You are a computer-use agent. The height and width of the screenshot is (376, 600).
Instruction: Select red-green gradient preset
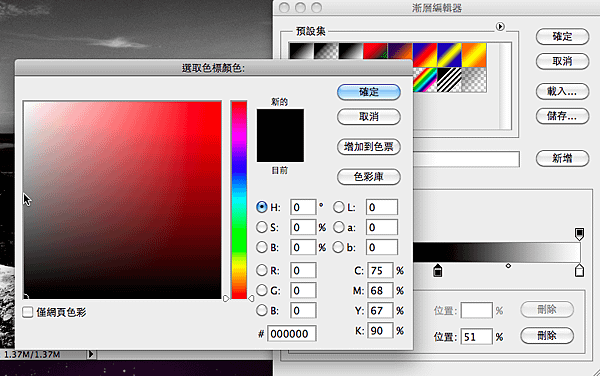375,51
